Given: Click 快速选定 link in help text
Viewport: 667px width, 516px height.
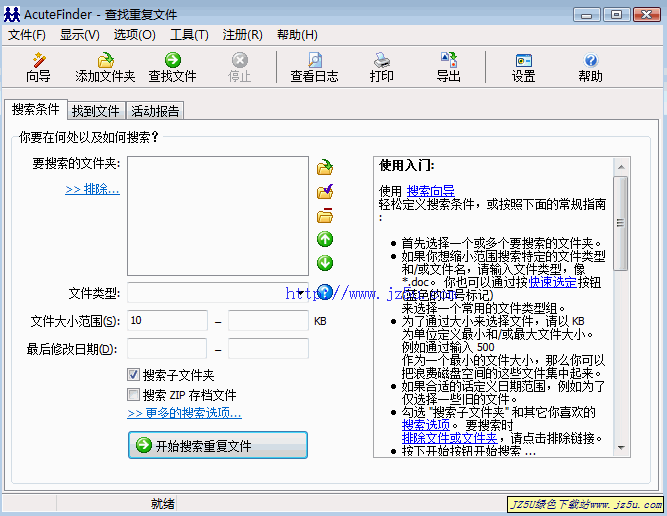Looking at the screenshot, I should pyautogui.click(x=553, y=282).
